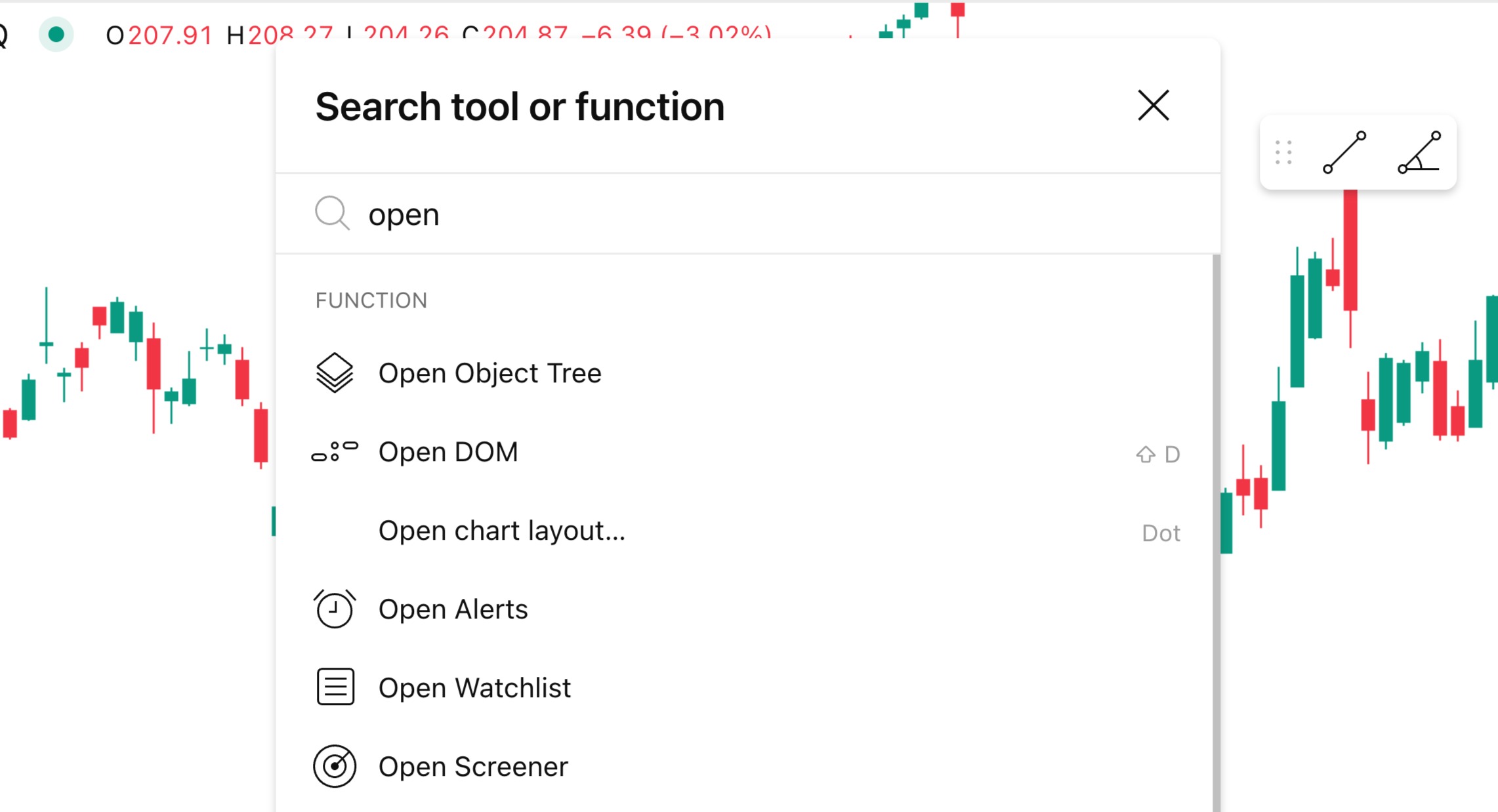Close the Search tool or function dialog
Screen dimensions: 1498x812
1153,106
